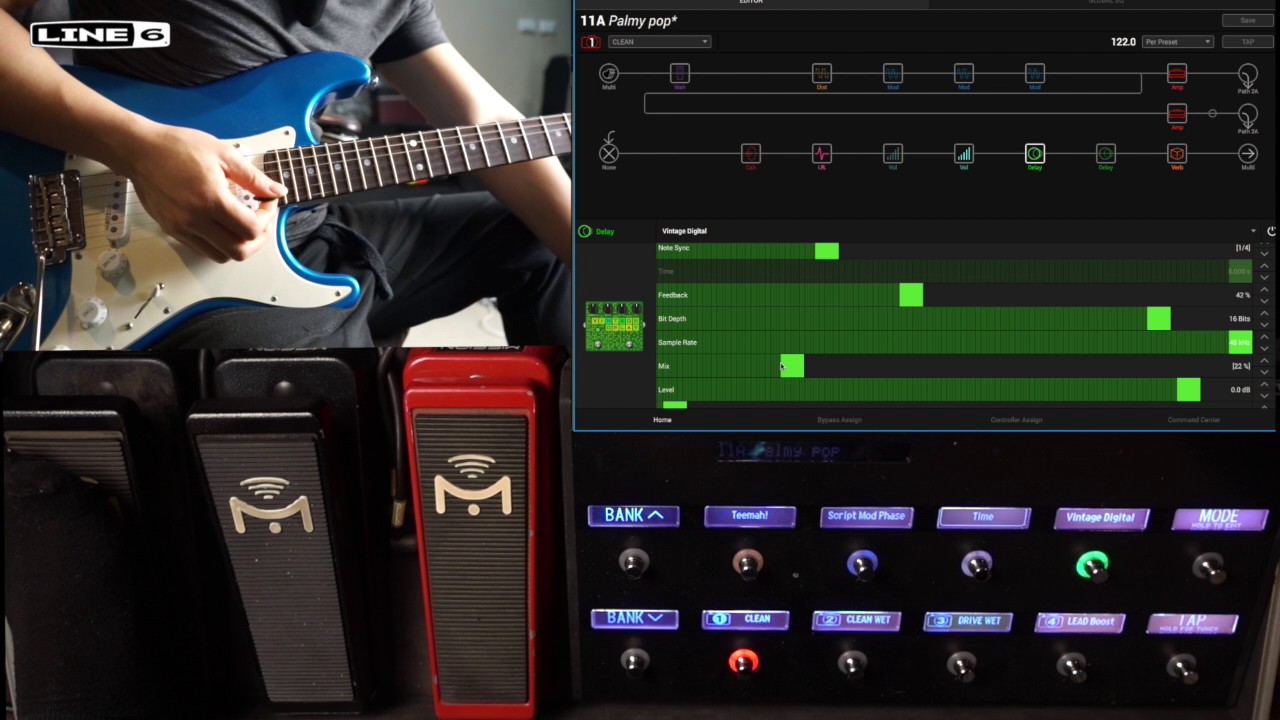Screen dimensions: 1280x720
Task: Click the TAP tempo button
Action: pyautogui.click(x=1247, y=42)
